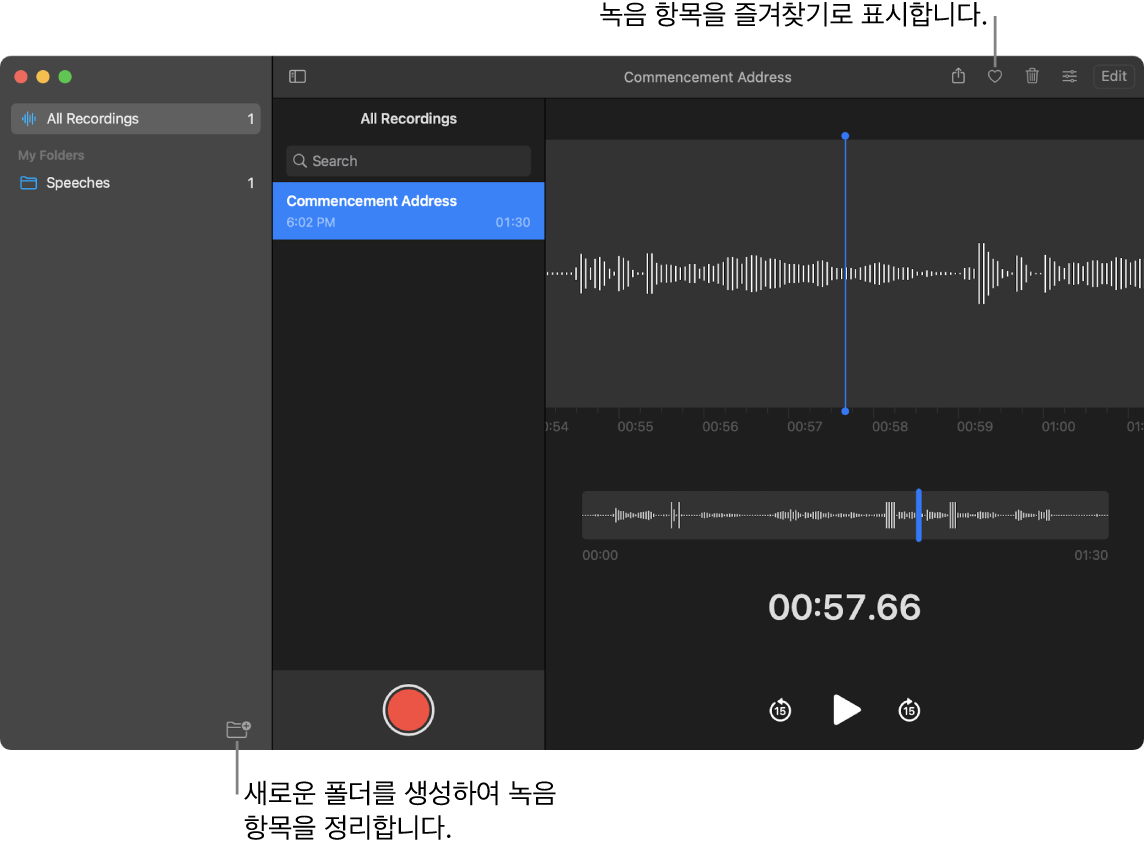Create a new folder for recordings

237,730
